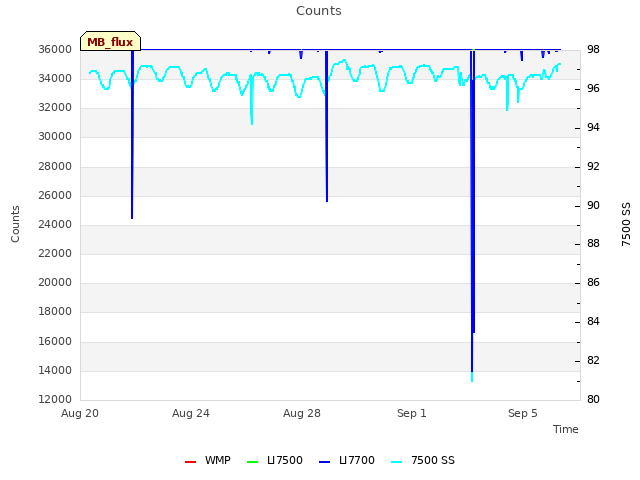Click the 24000 left axis value
640x480 pixels.
coord(55,224)
